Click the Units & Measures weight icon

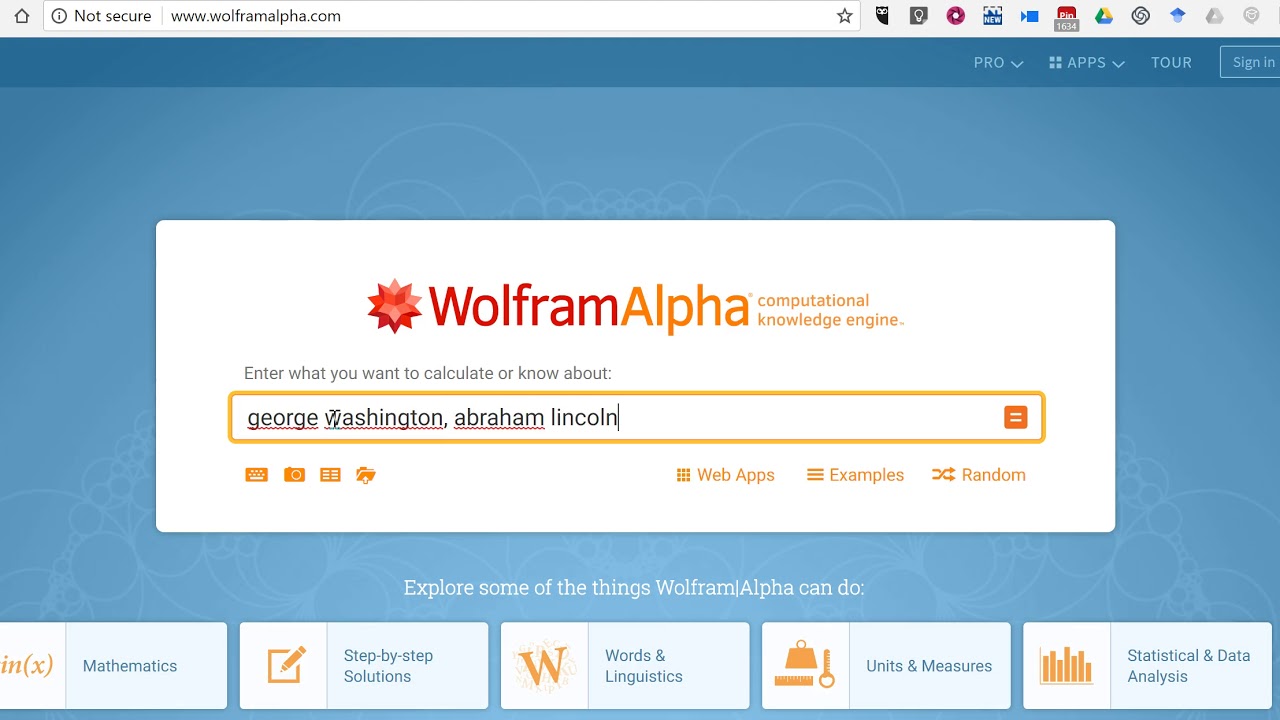click(805, 666)
